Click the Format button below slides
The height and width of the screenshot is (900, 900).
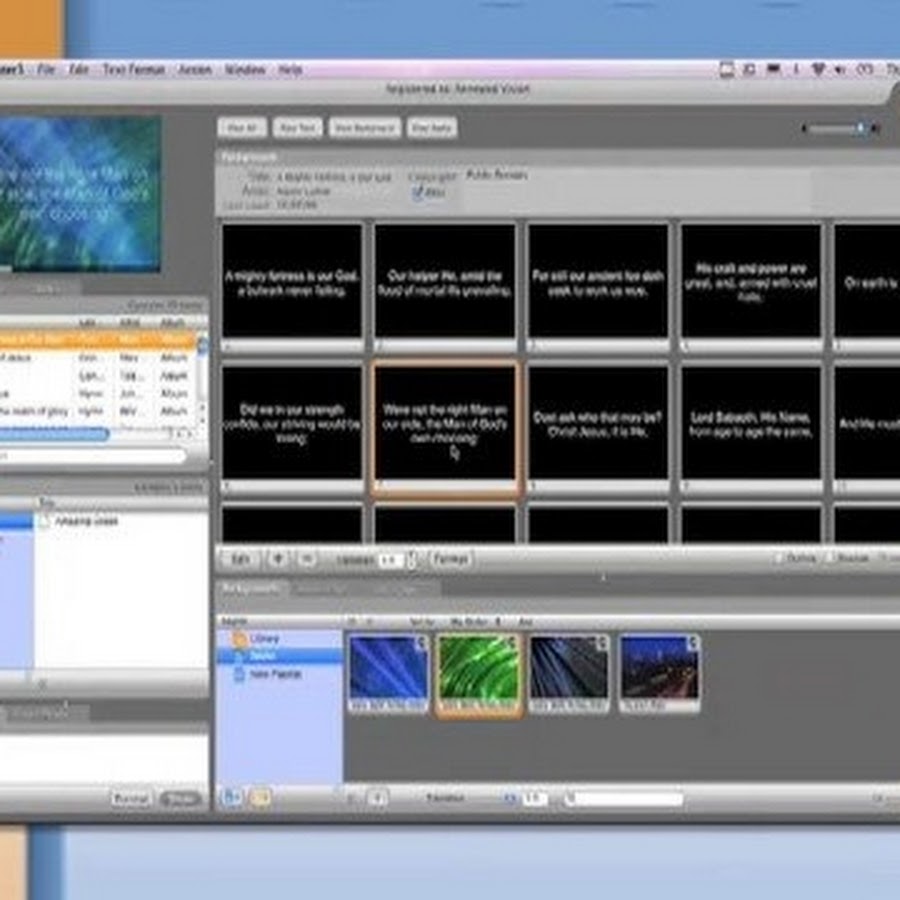[x=450, y=560]
